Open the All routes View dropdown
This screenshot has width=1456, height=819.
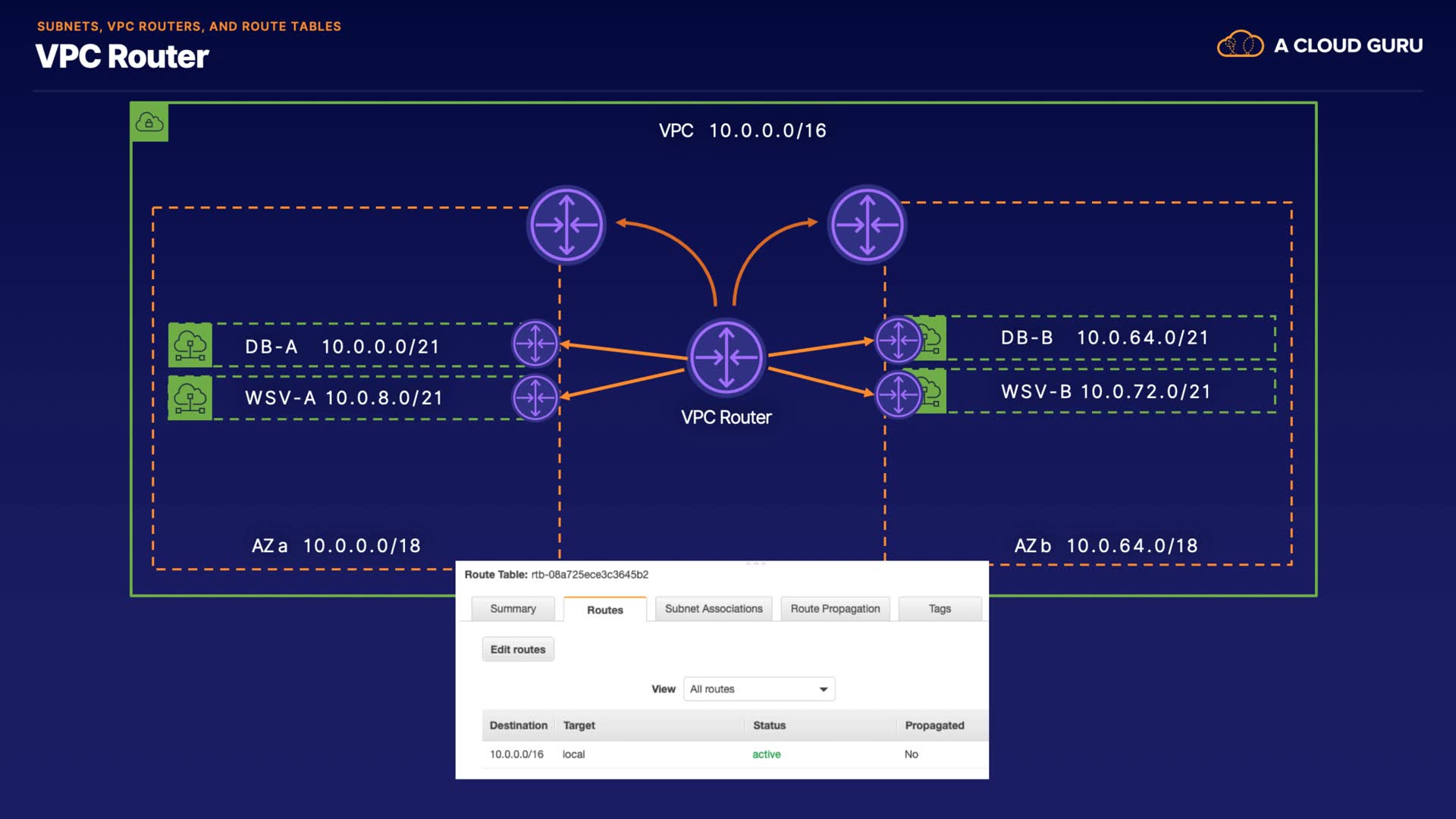click(x=758, y=689)
